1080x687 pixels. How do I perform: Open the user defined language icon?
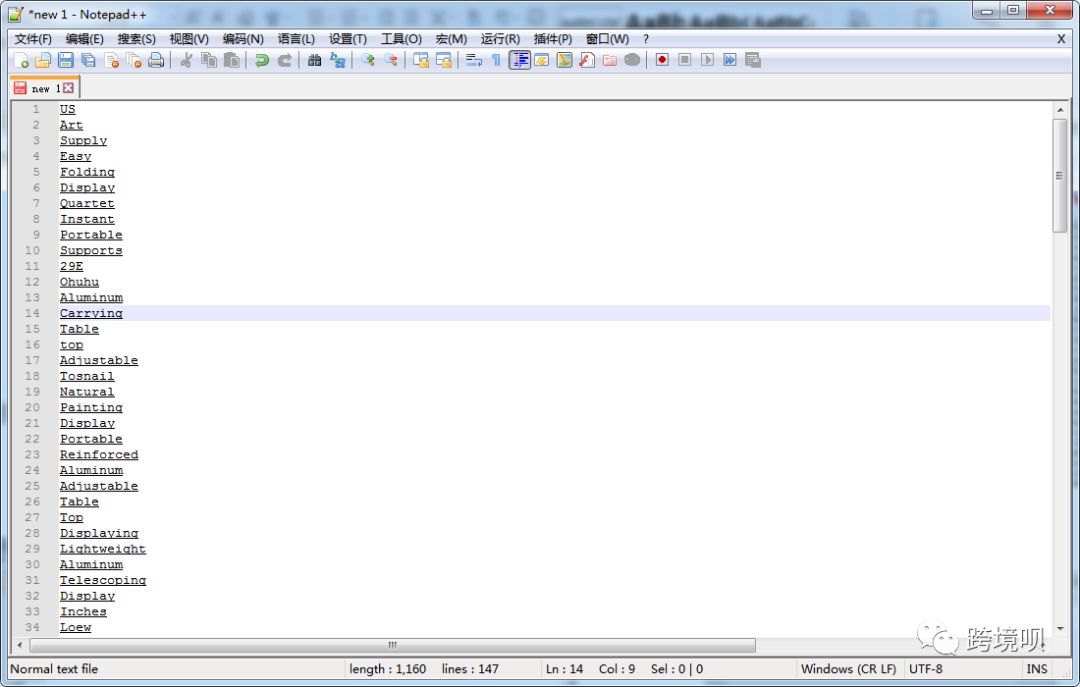coord(541,61)
